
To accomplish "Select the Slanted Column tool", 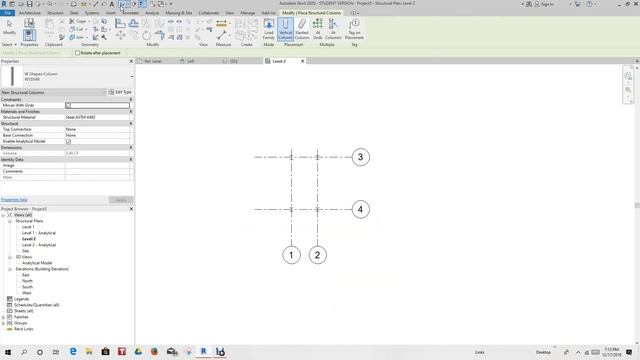I will [302, 29].
